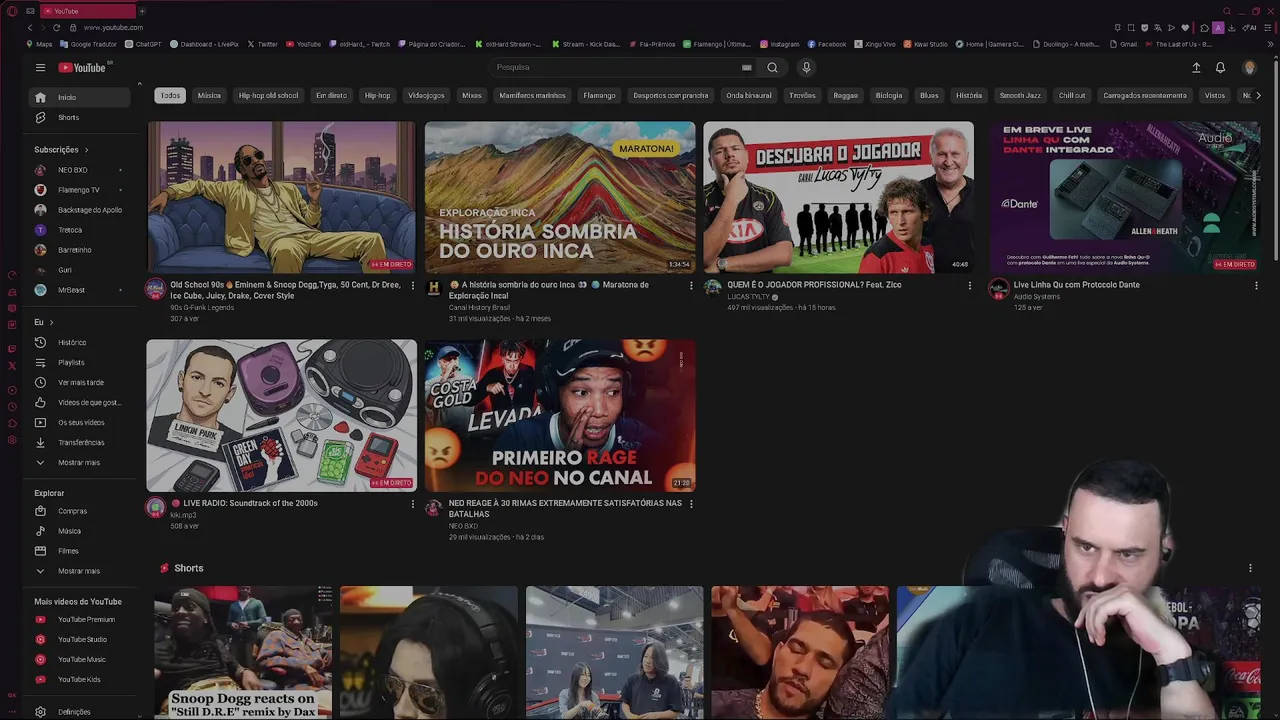Open a new browser tab

click(141, 11)
